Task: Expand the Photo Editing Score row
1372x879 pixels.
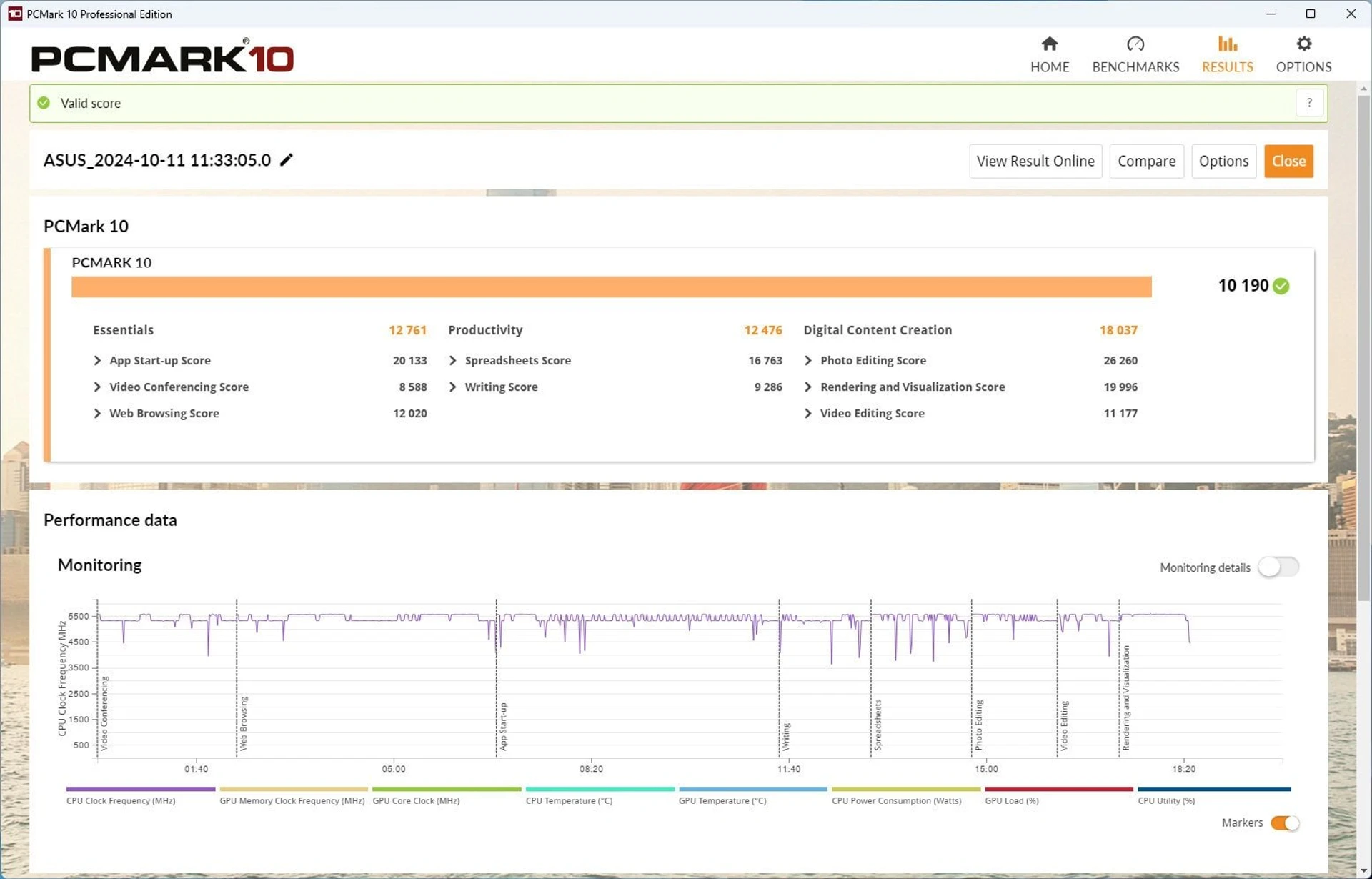Action: pyautogui.click(x=808, y=360)
